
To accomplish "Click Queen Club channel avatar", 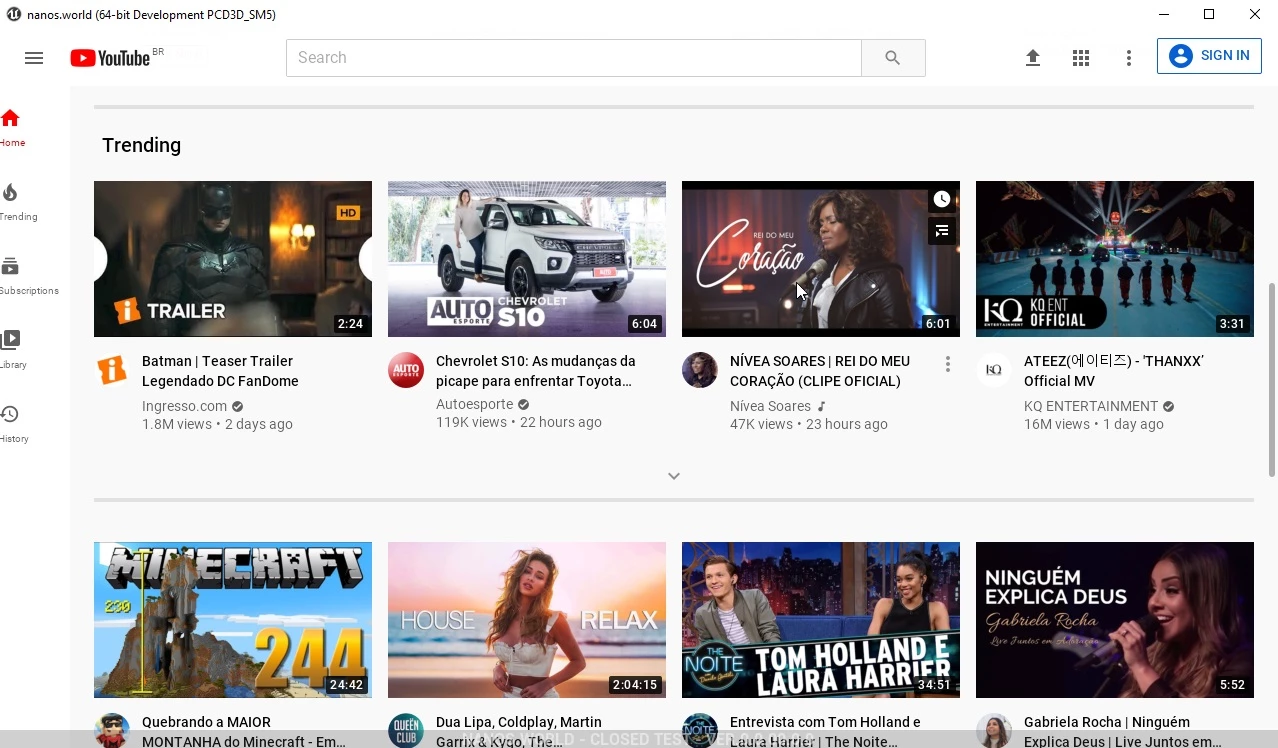I will [x=406, y=730].
